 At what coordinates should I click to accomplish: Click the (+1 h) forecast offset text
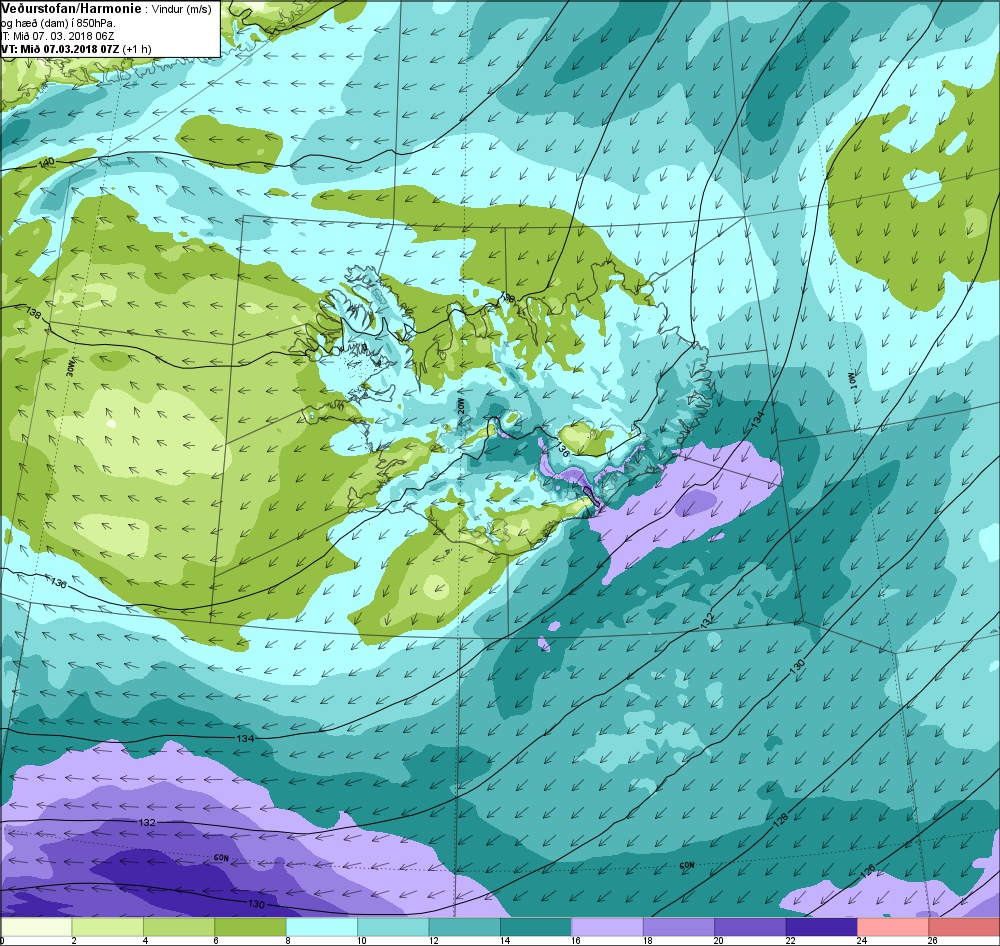136,49
